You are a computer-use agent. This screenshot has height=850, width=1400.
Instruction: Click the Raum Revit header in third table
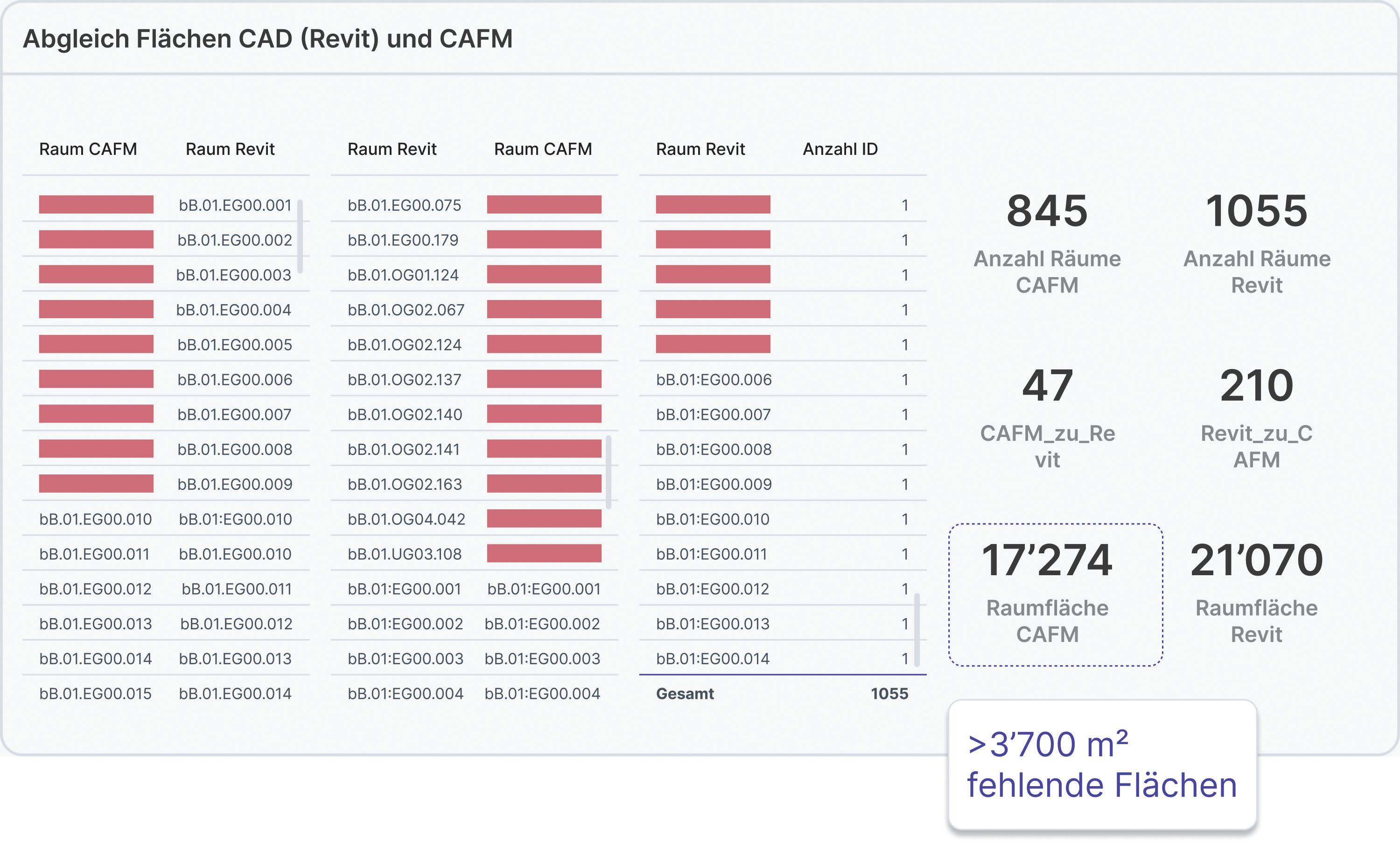click(x=700, y=149)
